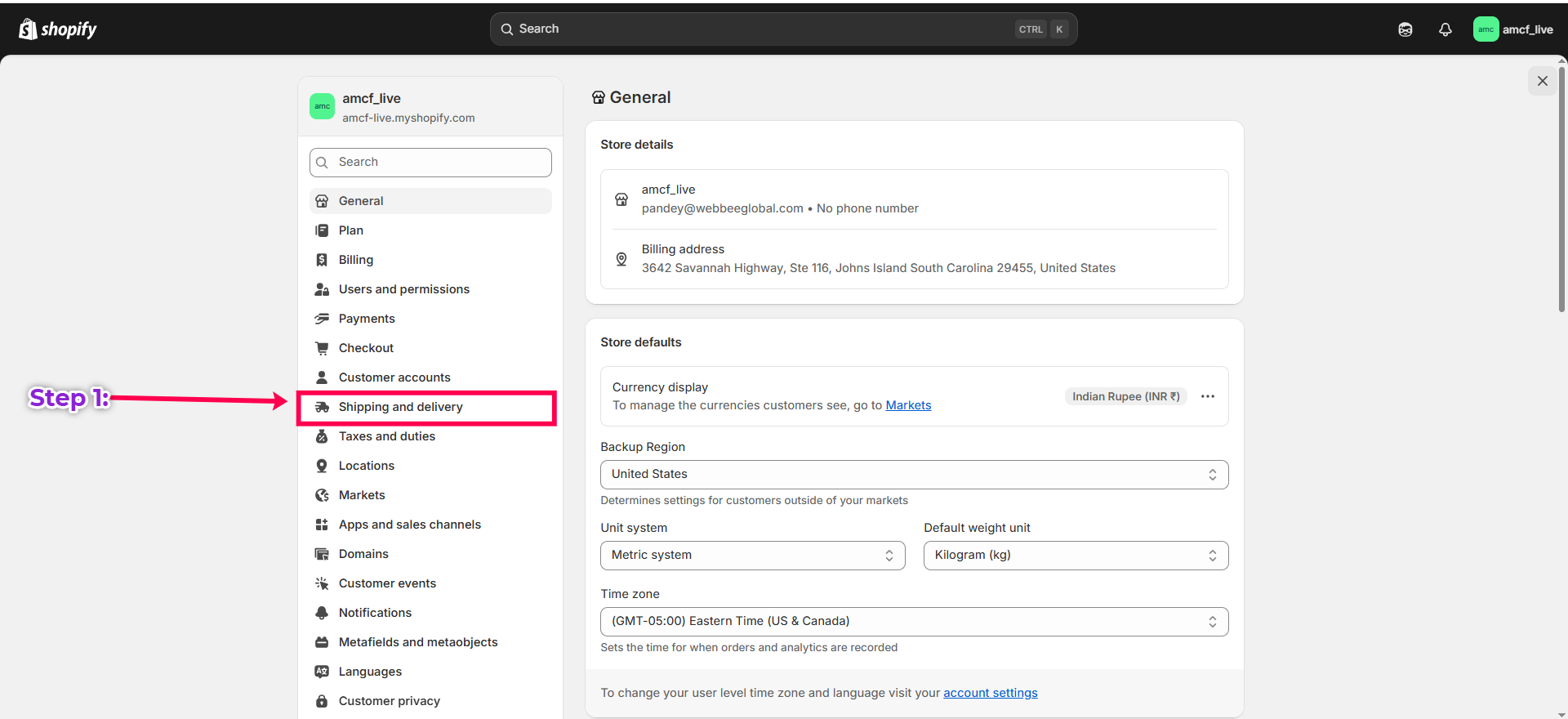This screenshot has height=719, width=1568.
Task: Open the notifications bell icon
Action: tap(1445, 29)
